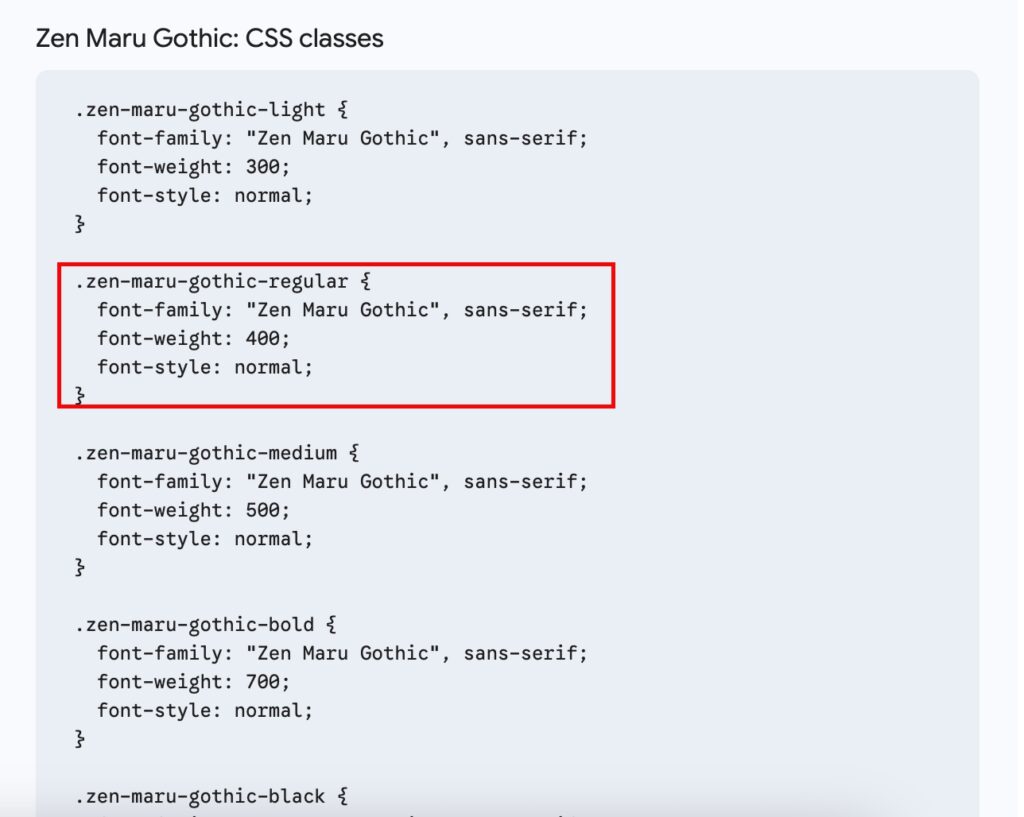Click the .zen-maru-gothic-medium selector line

217,453
